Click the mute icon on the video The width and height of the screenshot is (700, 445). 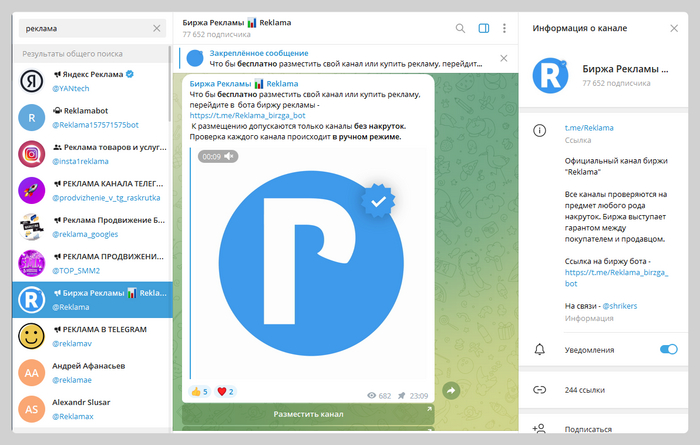[x=229, y=156]
